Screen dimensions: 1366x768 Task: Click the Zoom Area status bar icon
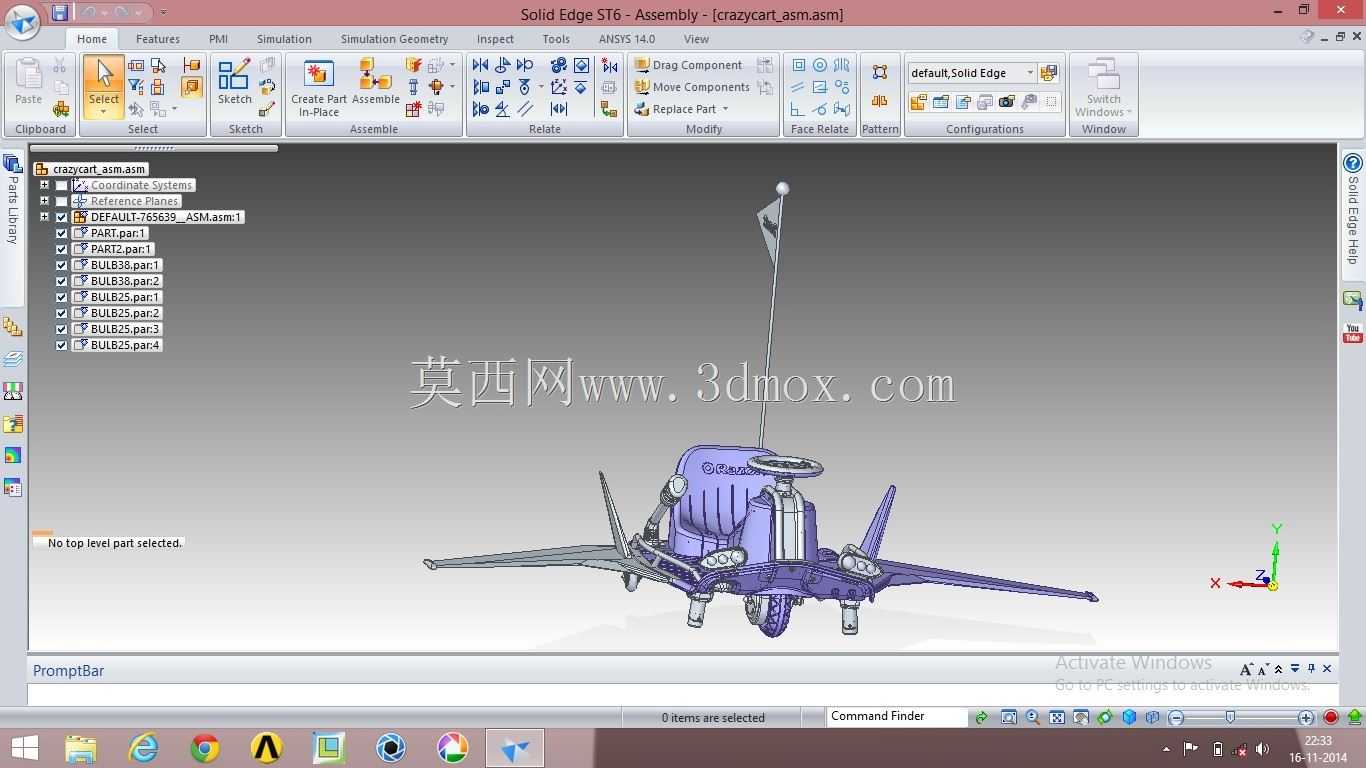click(x=1009, y=717)
